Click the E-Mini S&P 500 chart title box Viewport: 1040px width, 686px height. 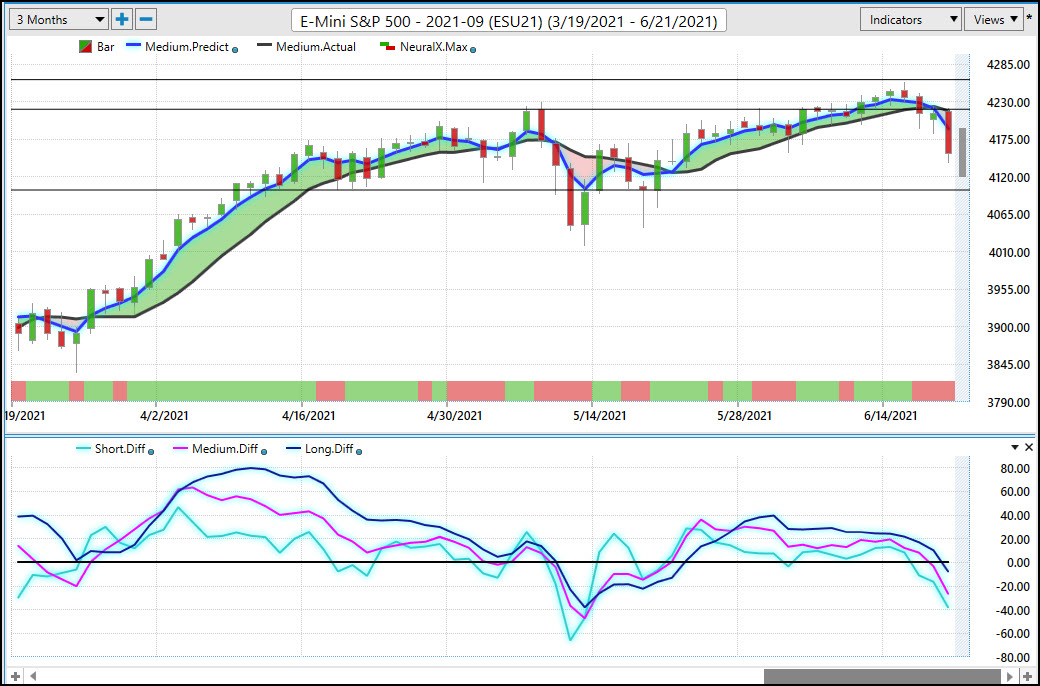[x=509, y=21]
